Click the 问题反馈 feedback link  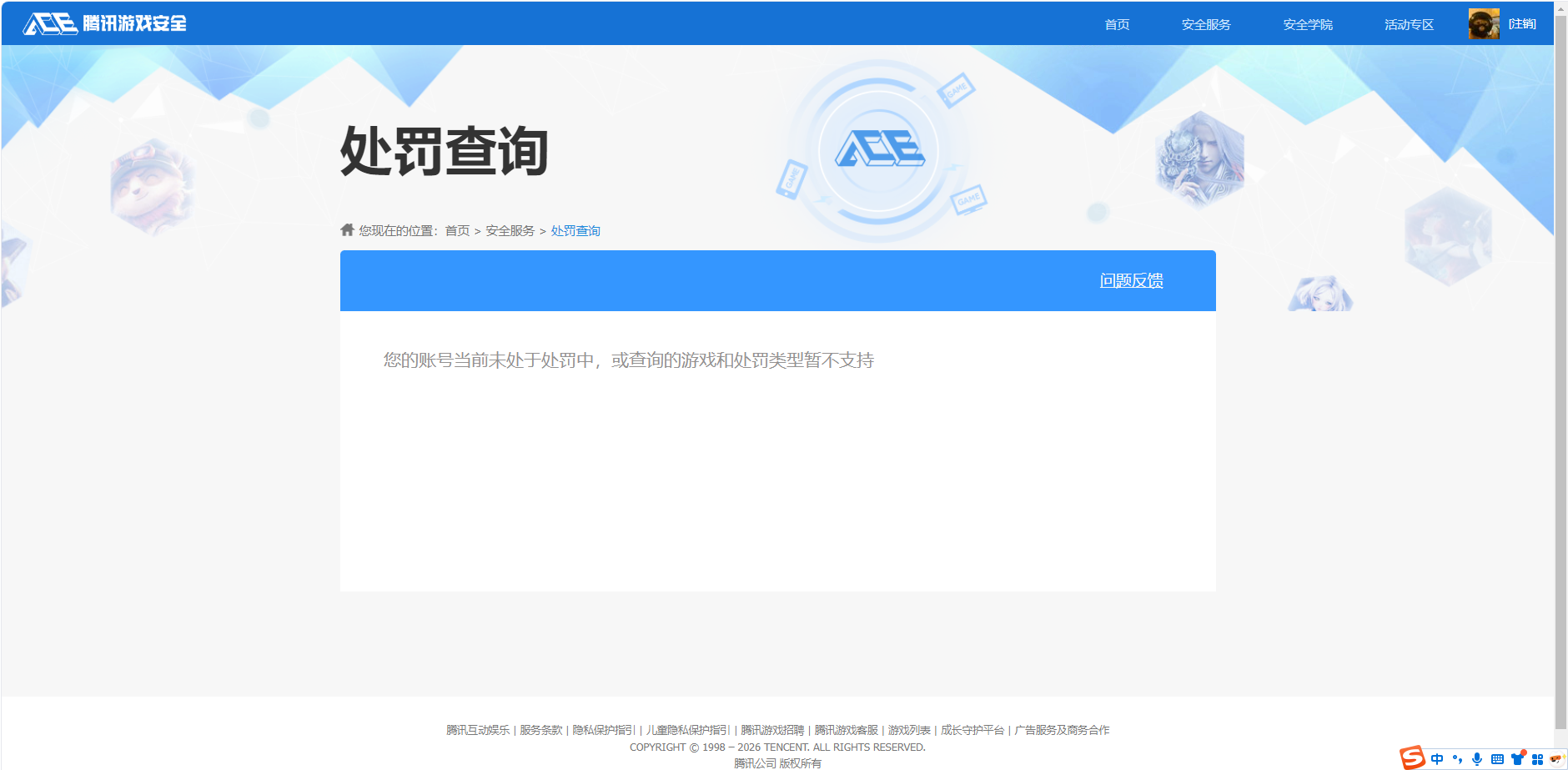click(1132, 281)
